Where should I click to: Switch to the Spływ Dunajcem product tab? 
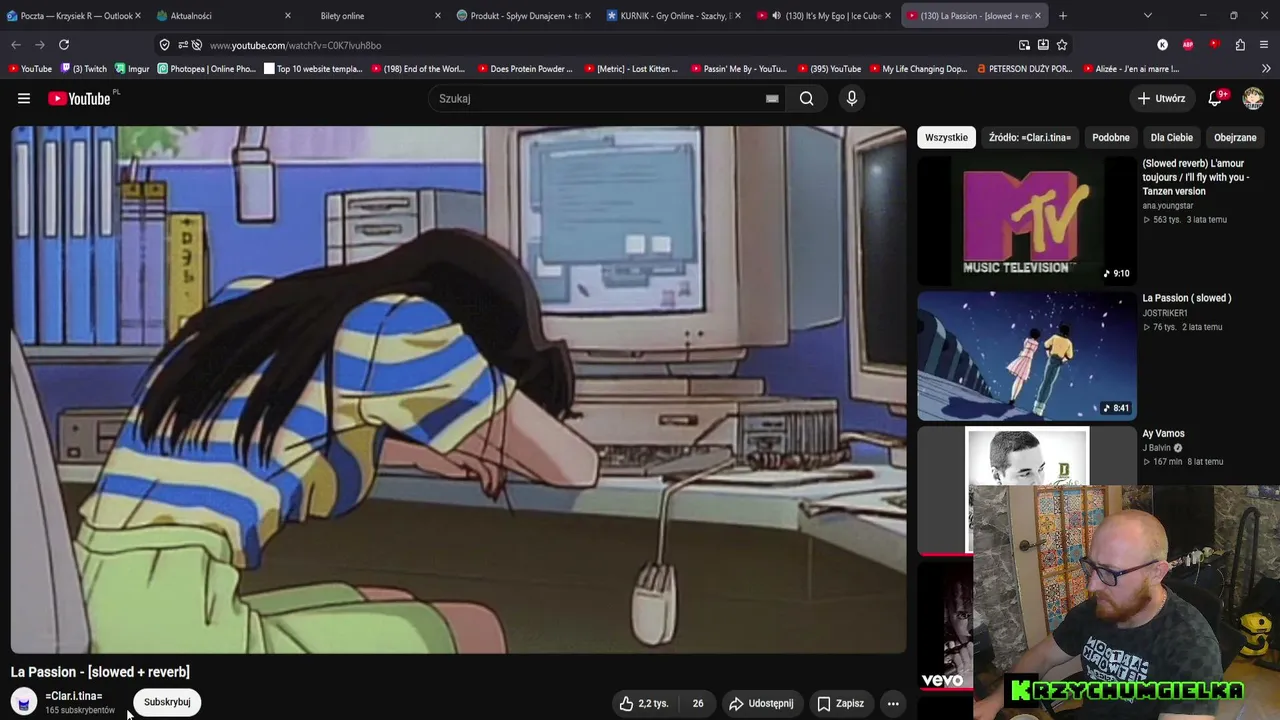(x=525, y=16)
